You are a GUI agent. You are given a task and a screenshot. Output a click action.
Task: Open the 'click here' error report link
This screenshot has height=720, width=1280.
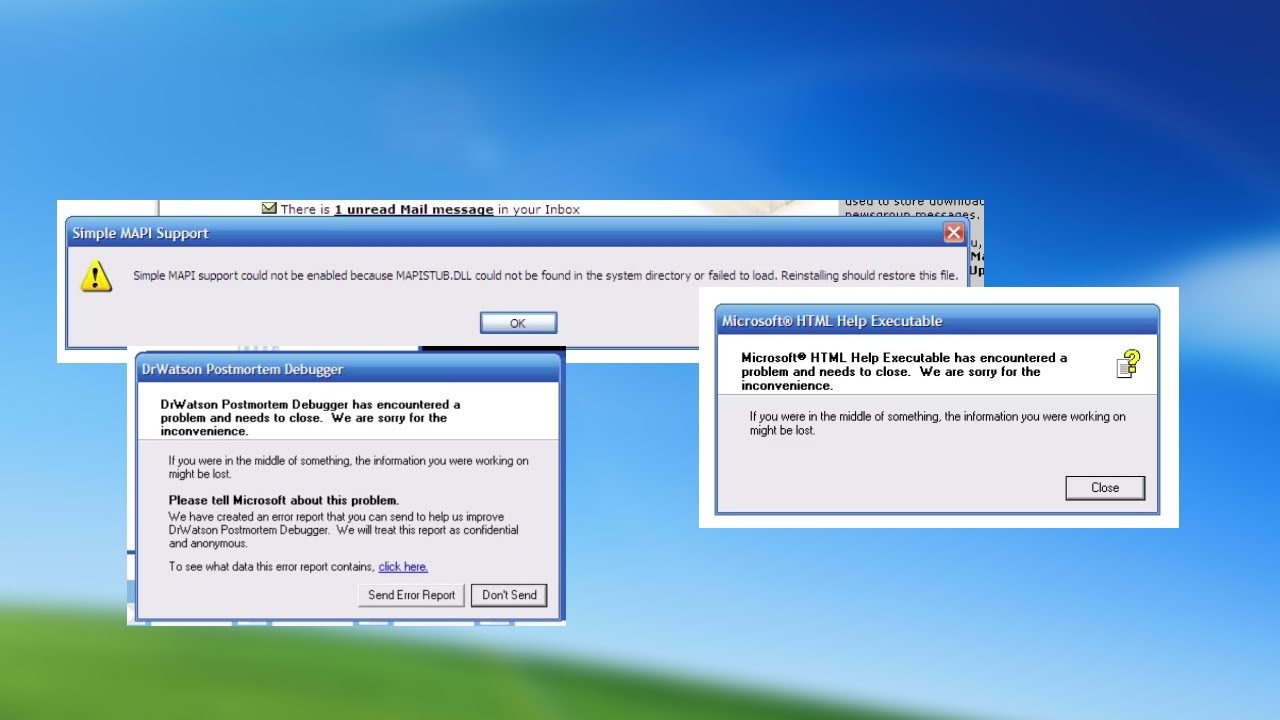[x=403, y=567]
